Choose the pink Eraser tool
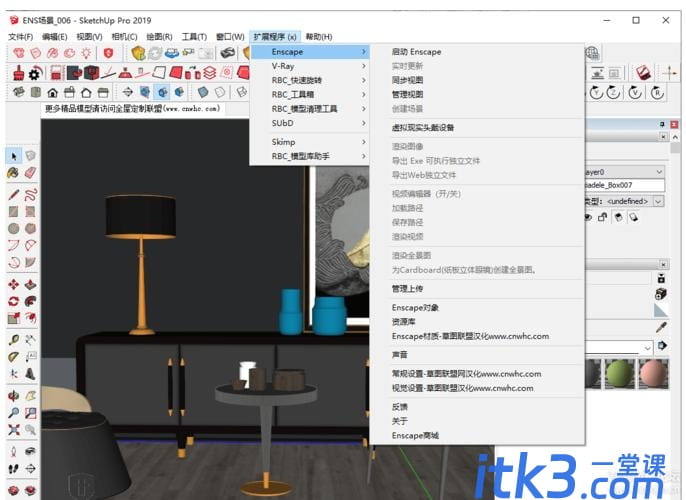 point(30,172)
